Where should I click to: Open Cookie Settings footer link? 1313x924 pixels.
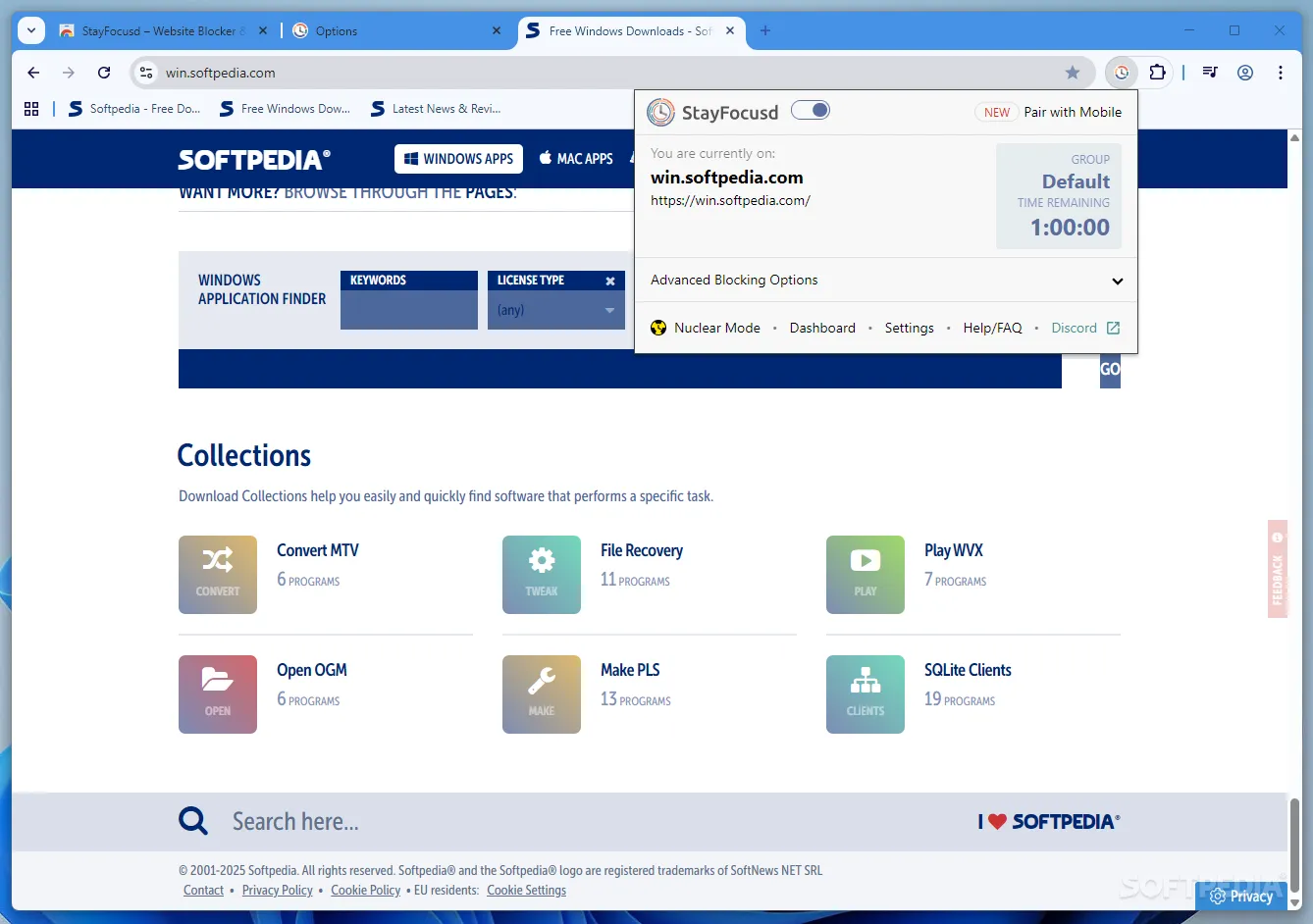[527, 891]
